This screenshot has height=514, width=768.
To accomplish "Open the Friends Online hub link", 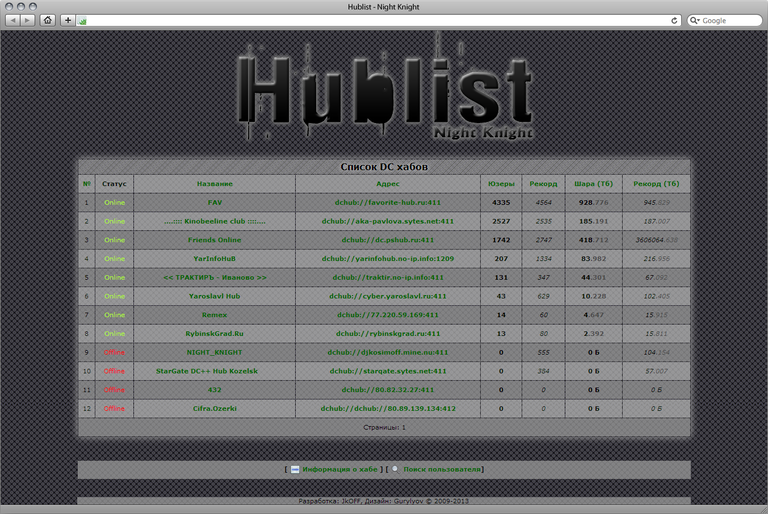I will point(215,240).
